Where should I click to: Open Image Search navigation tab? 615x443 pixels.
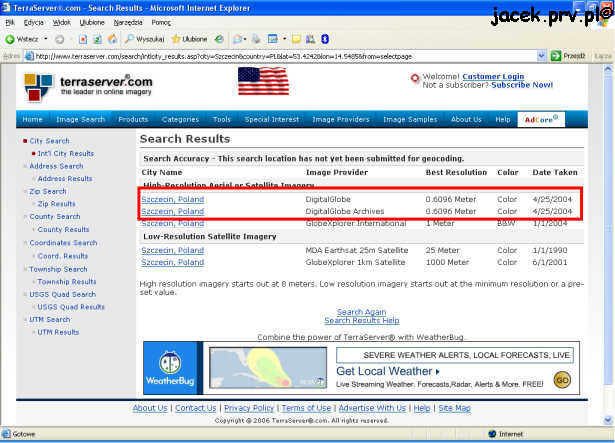point(80,119)
